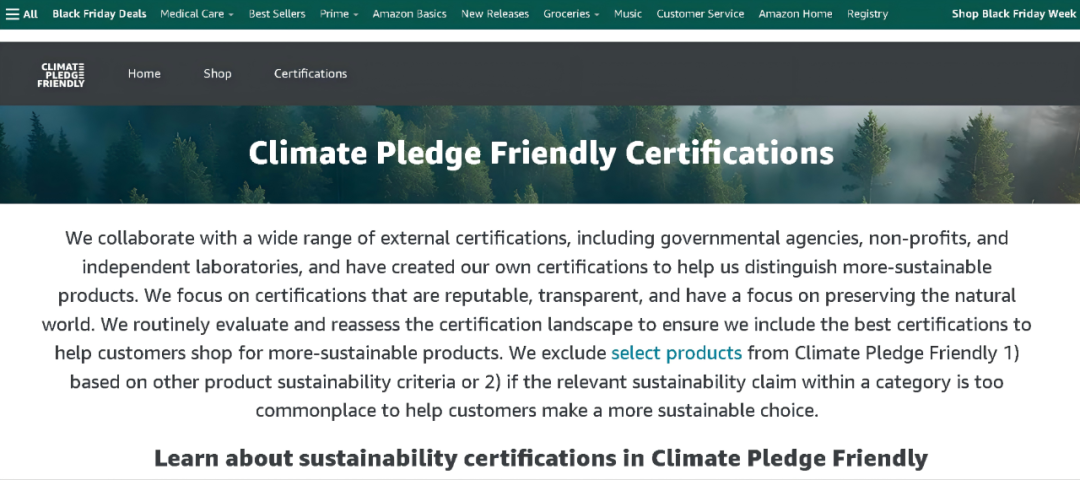Screen dimensions: 1080x480
Task: Switch to the Shop tab
Action: pyautogui.click(x=217, y=74)
